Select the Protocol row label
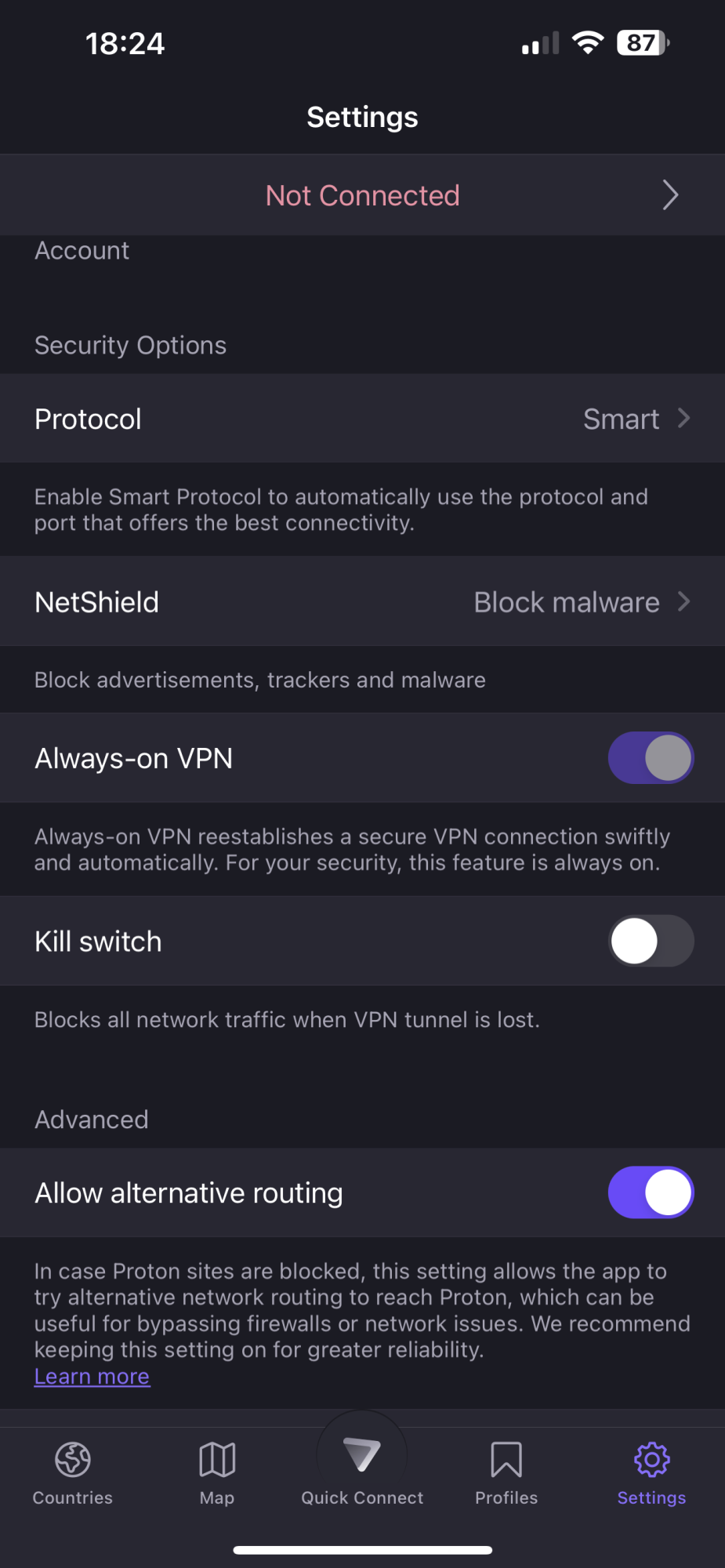725x1568 pixels. pos(88,419)
